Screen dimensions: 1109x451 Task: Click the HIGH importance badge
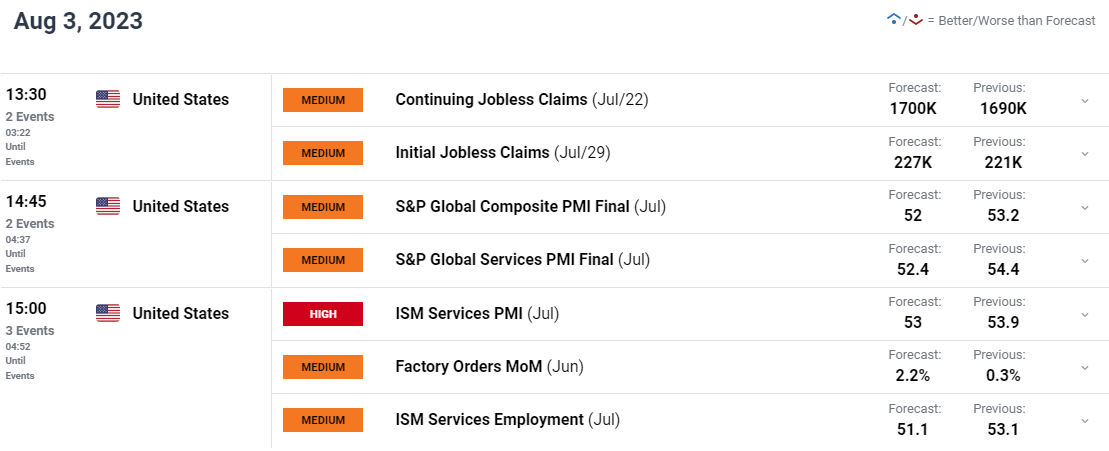pos(323,314)
